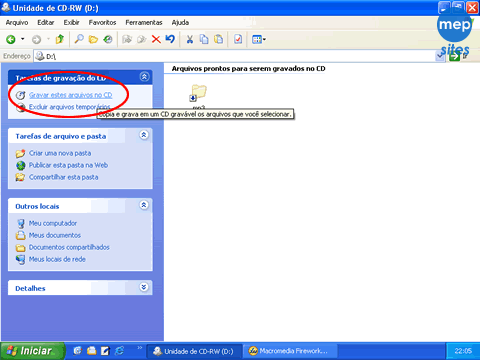Collapse the Tarefas de arquivo e pasta panel
Viewport: 480px width, 360px height.
pyautogui.click(x=144, y=135)
